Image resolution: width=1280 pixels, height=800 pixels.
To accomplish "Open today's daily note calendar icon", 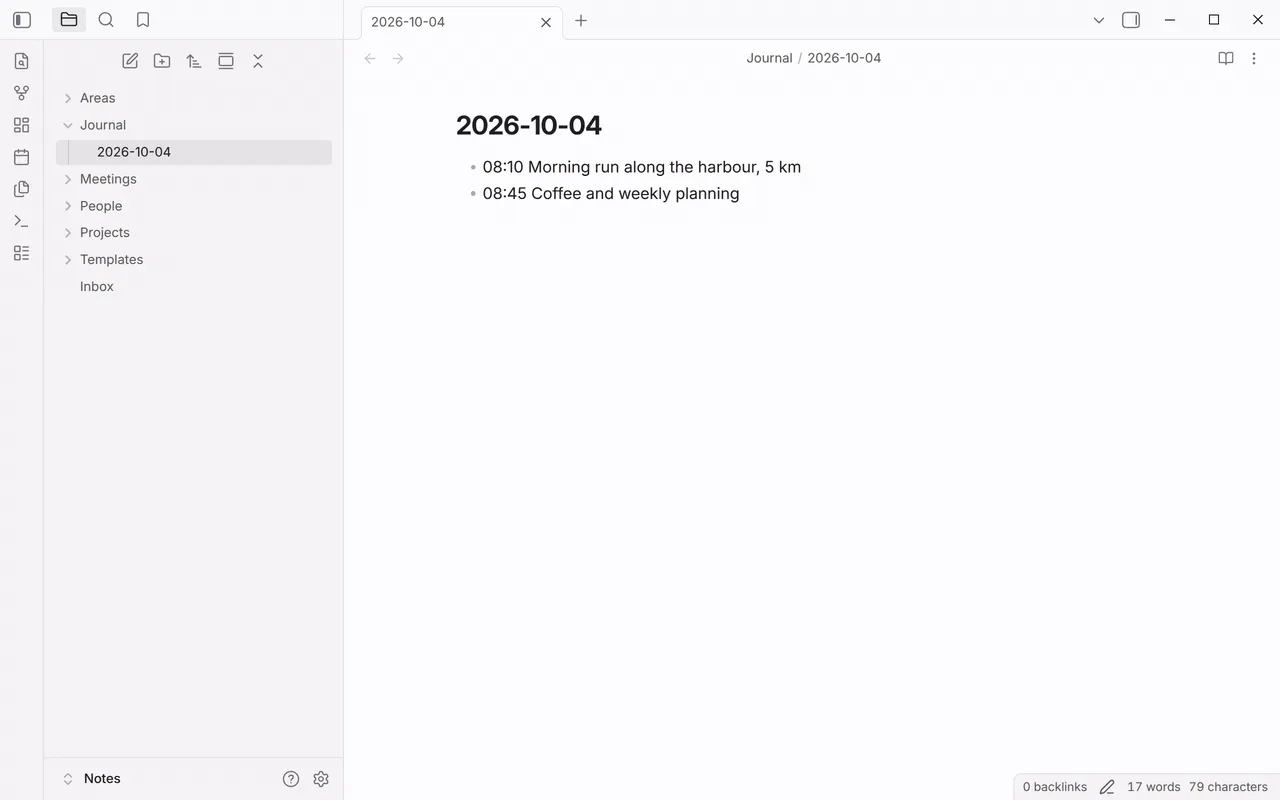I will (22, 157).
